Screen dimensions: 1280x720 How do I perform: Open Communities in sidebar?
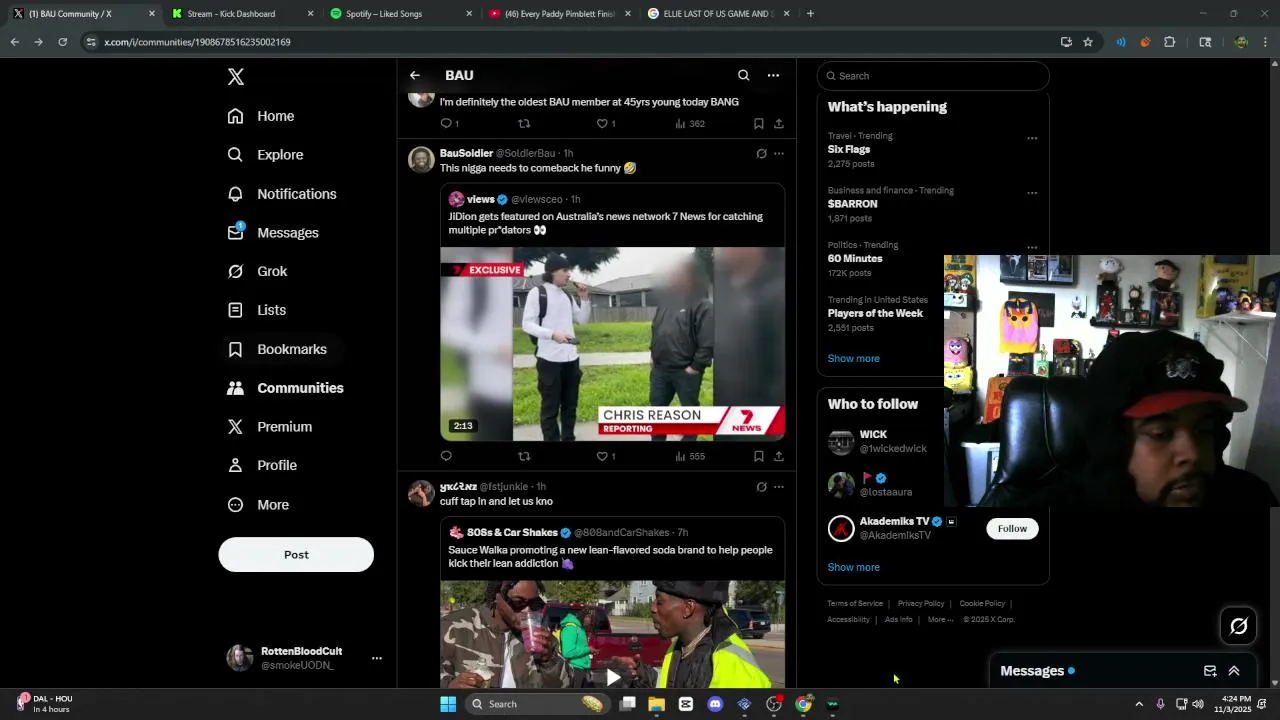(x=286, y=388)
